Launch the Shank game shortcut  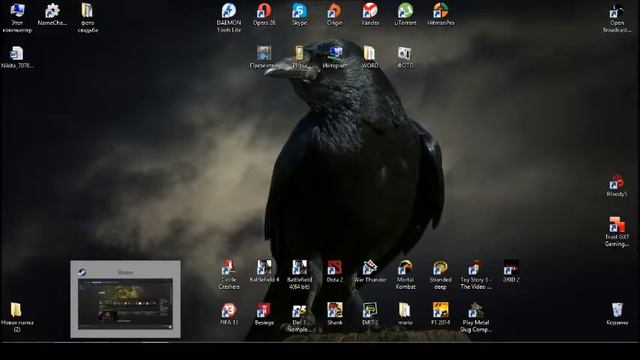tap(335, 314)
